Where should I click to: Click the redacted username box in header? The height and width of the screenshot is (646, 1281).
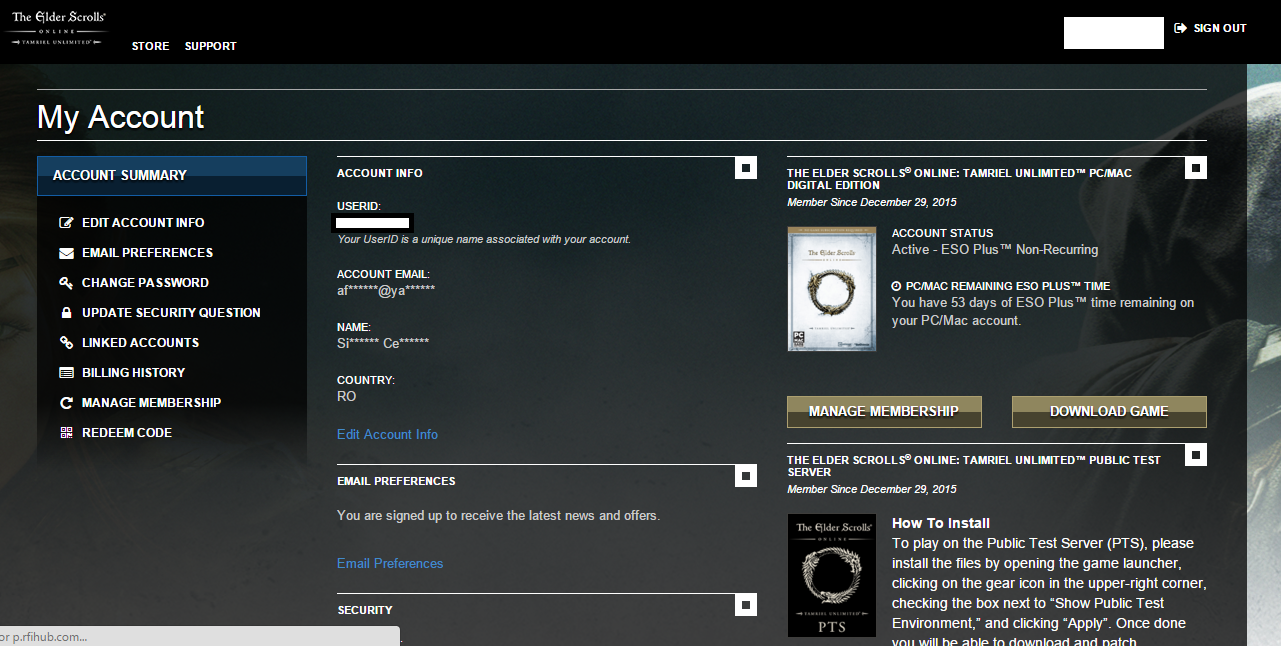[1114, 32]
